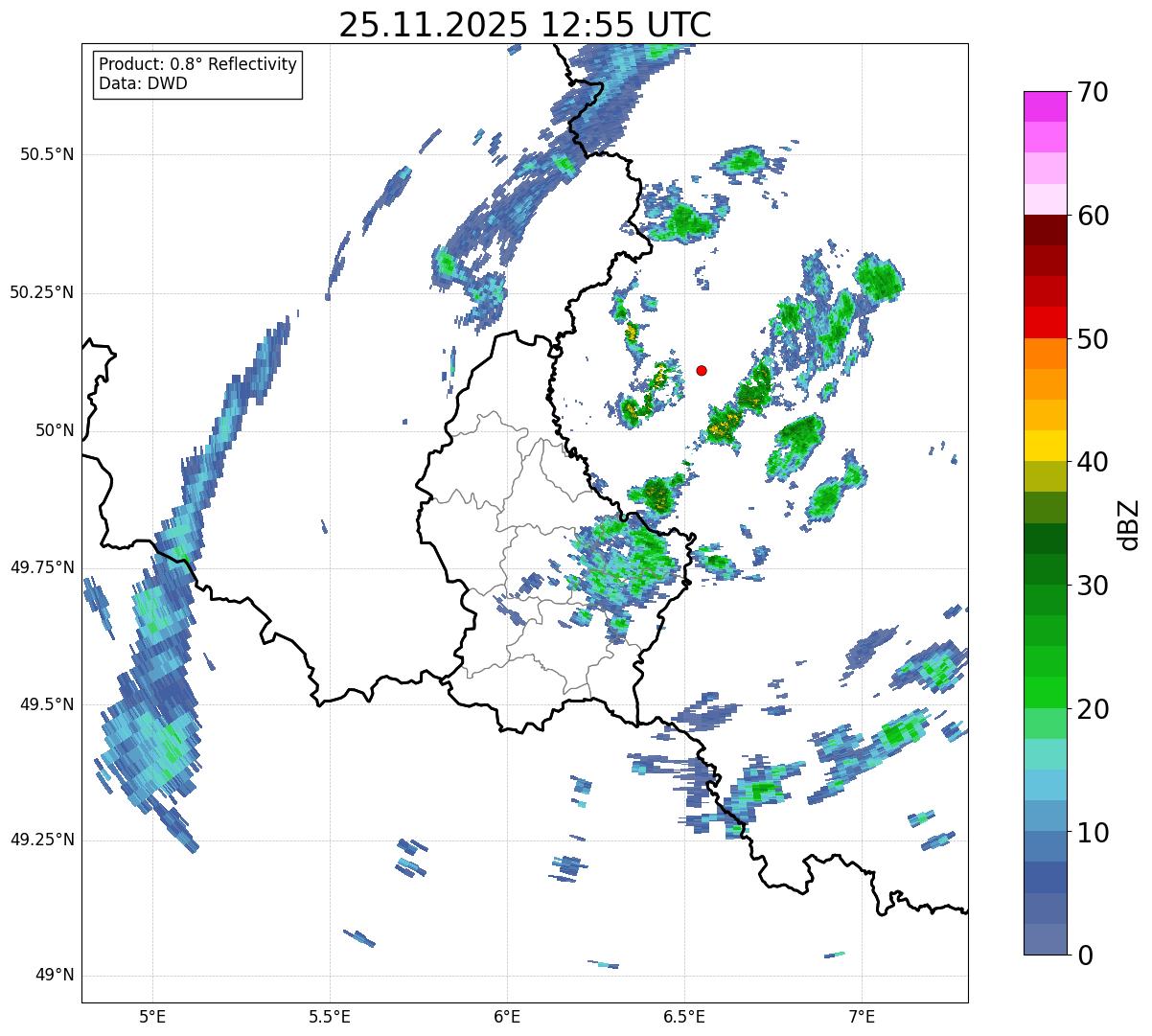Viewport: 1152px width, 1036px height.
Task: Click the timestamp title 25.11.2025 12:55 UTC
Action: pyautogui.click(x=525, y=25)
